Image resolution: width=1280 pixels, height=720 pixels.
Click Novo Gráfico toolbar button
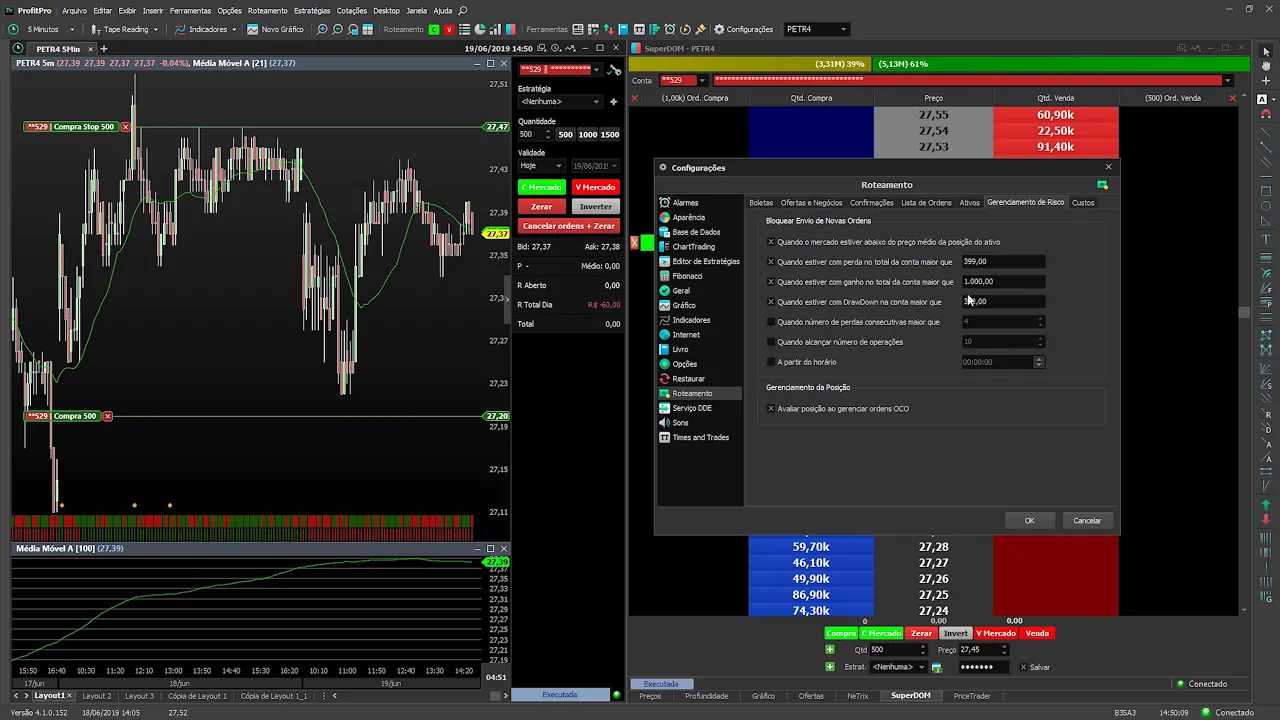click(x=275, y=29)
